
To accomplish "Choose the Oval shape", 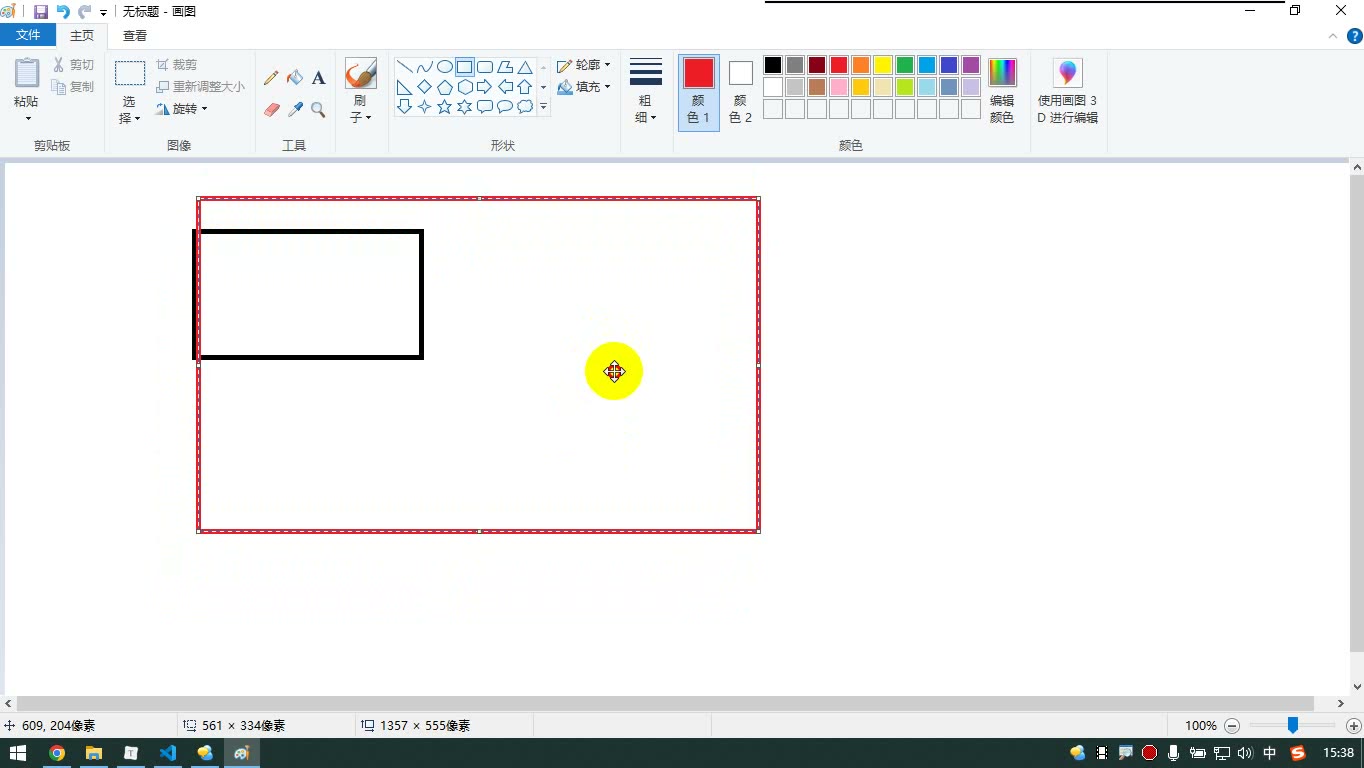I will coord(445,67).
